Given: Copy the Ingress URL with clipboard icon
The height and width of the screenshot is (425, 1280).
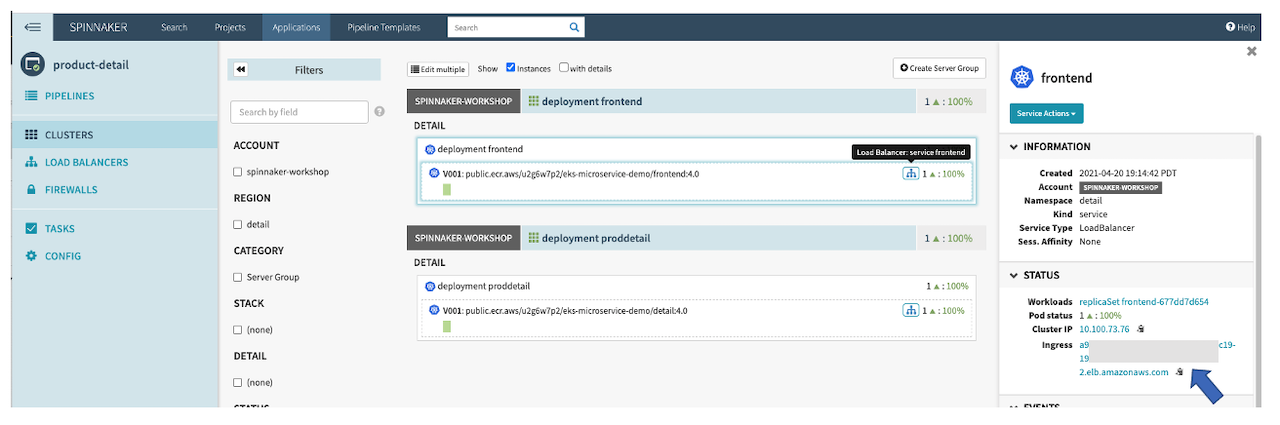Looking at the screenshot, I should (x=1180, y=372).
